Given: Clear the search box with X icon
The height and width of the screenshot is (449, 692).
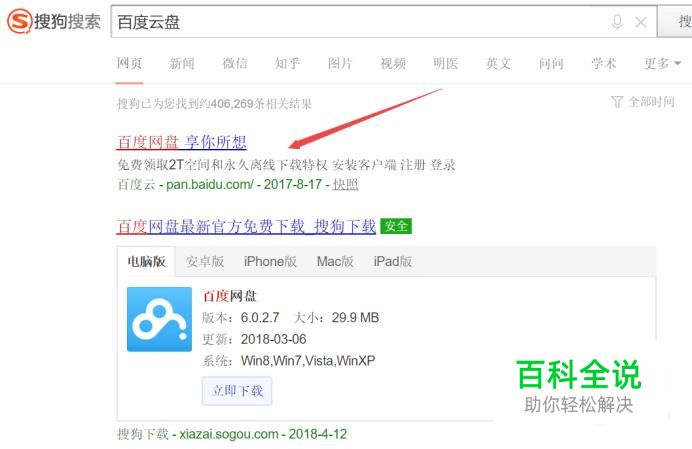Looking at the screenshot, I should tap(641, 22).
